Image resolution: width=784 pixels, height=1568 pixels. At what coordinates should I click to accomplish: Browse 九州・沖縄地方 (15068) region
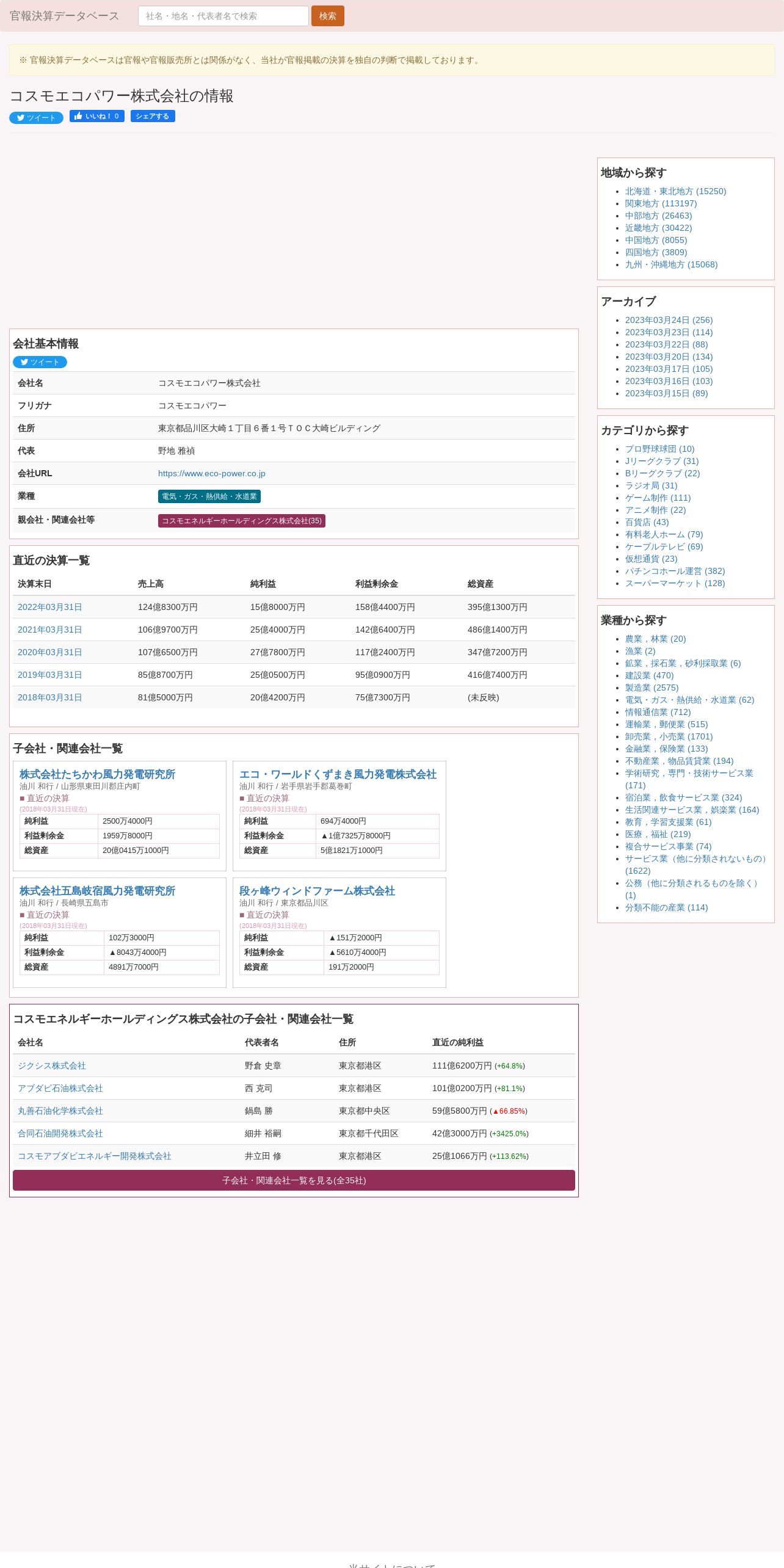coord(671,264)
